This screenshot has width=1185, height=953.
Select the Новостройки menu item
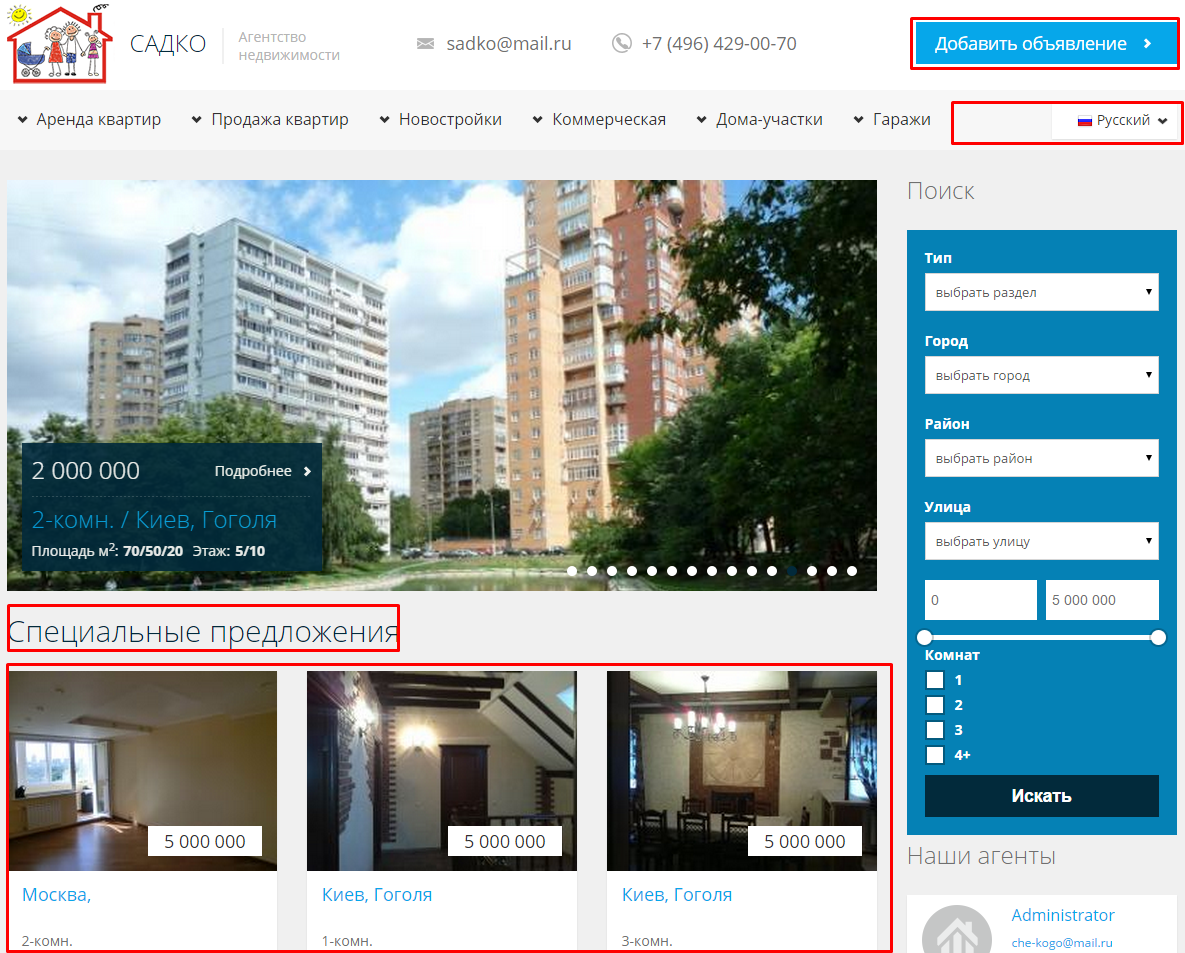click(441, 119)
